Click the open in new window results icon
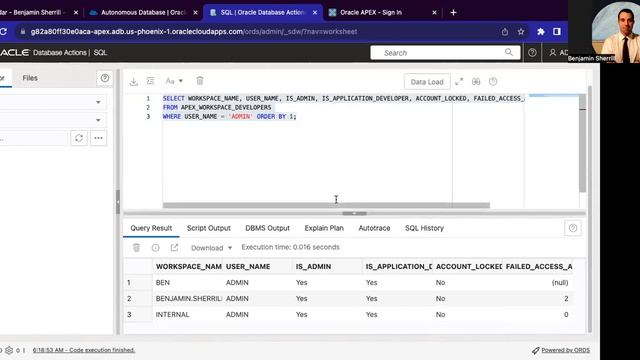This screenshot has width=640, height=360. coord(174,247)
